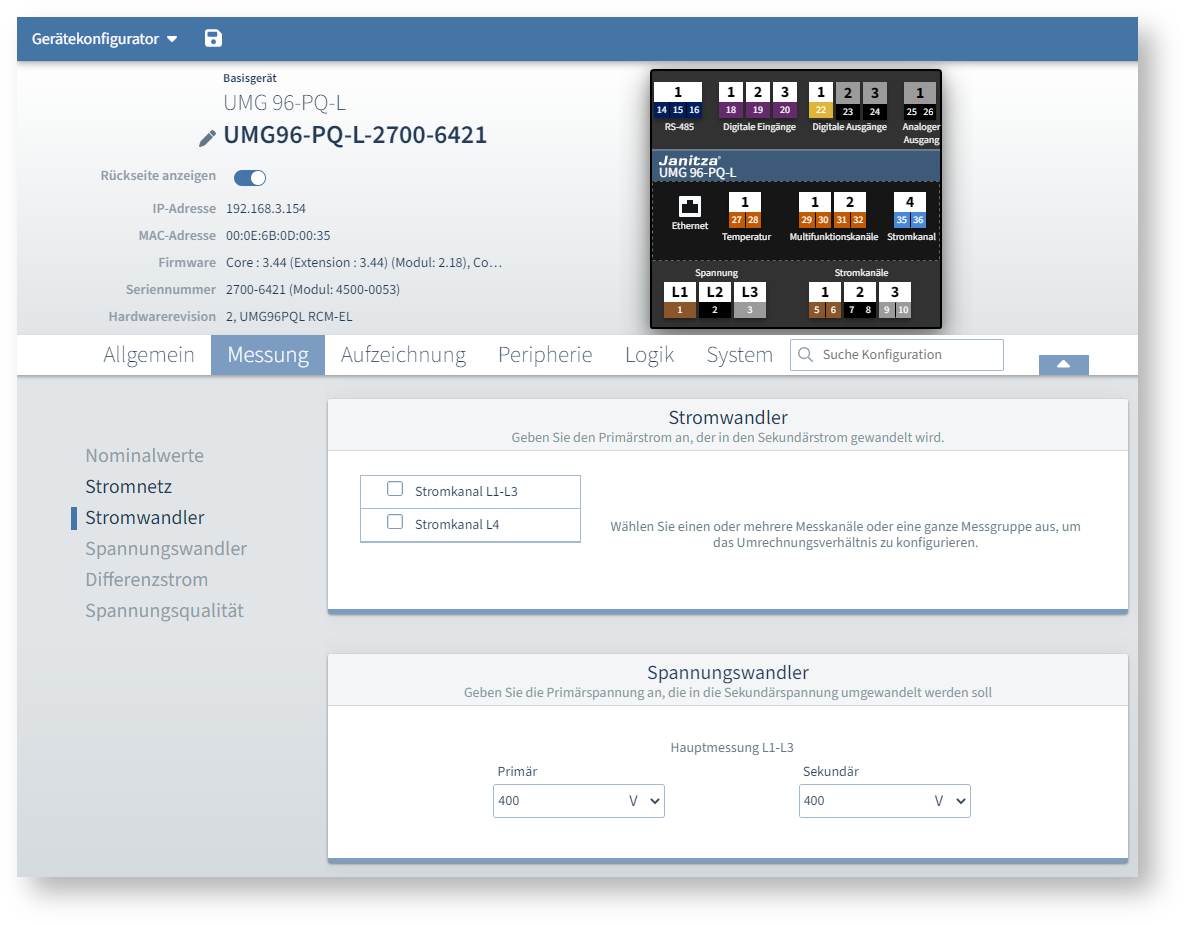
Task: Select the Temperatur terminal on device
Action: (745, 211)
